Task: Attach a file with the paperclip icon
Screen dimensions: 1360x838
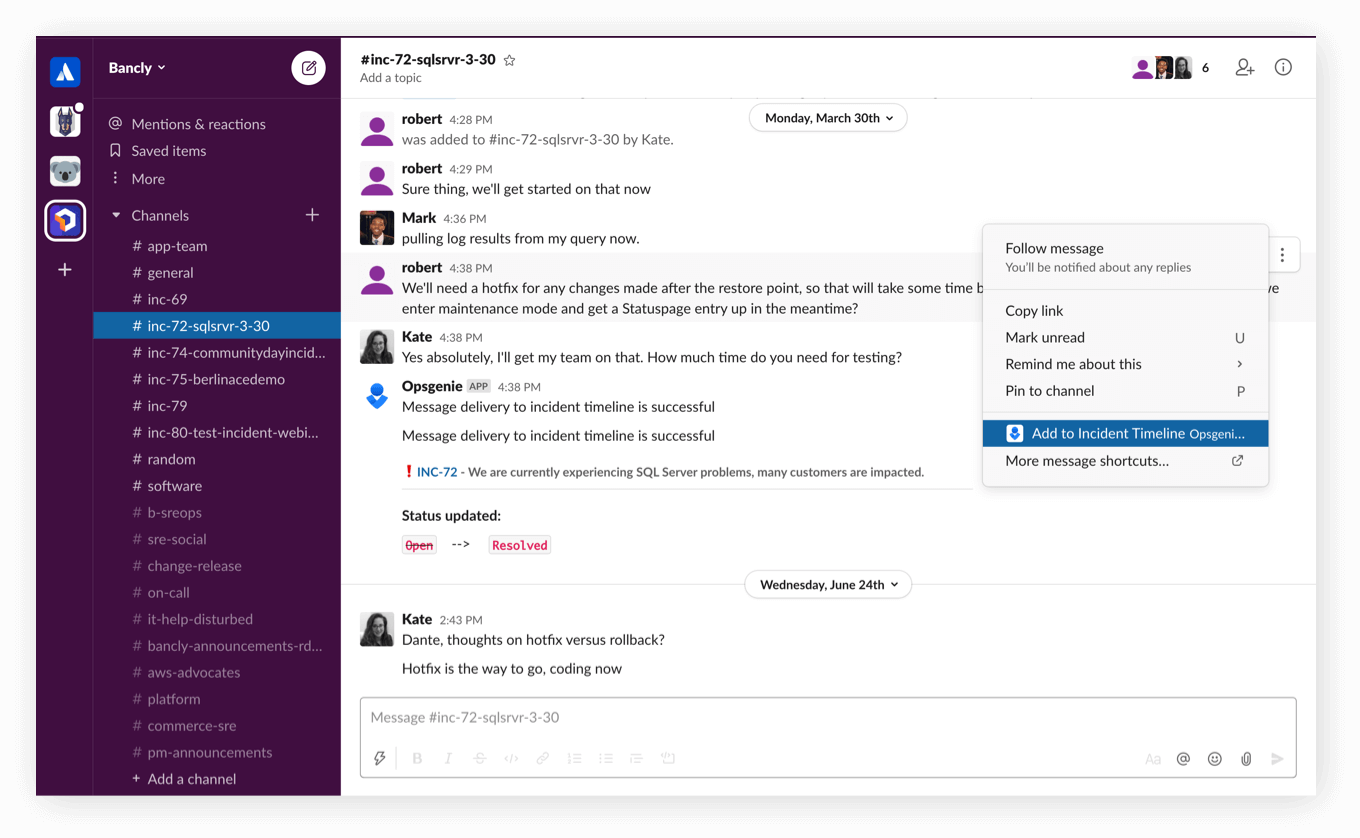Action: coord(1245,758)
